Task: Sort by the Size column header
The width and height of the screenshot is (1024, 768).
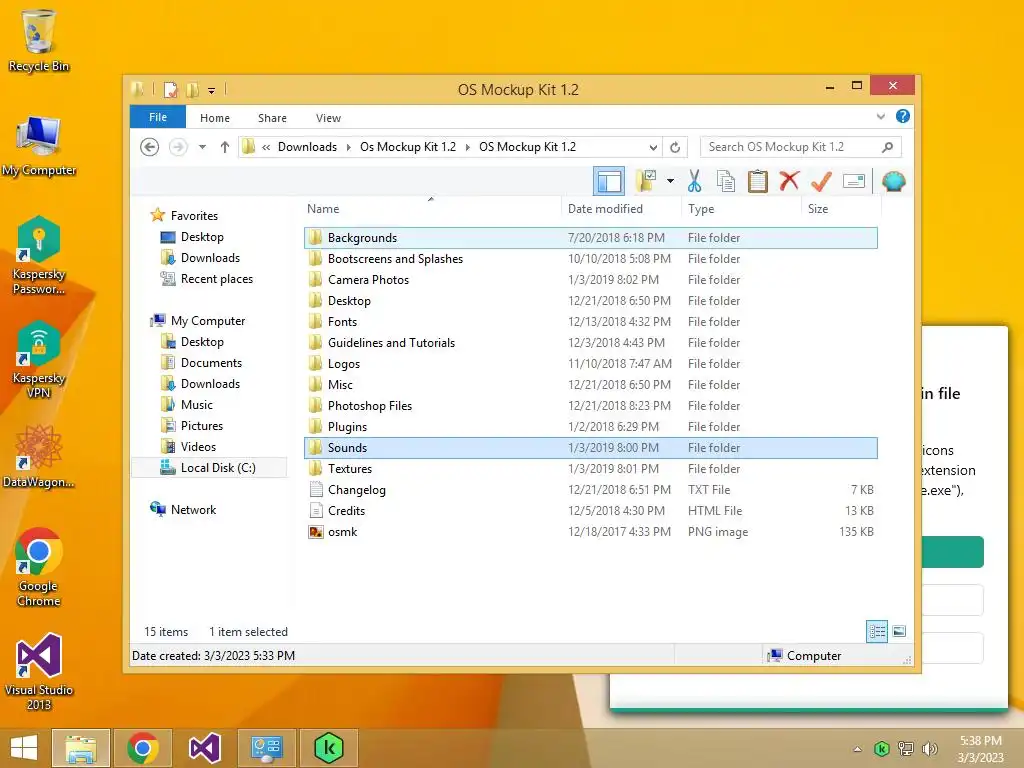Action: (818, 209)
